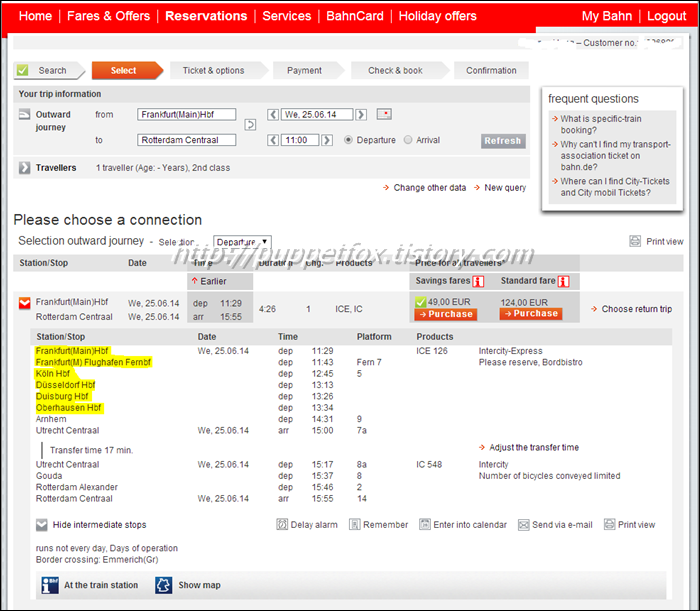Image resolution: width=700 pixels, height=611 pixels.
Task: Click the Refresh button
Action: tap(503, 141)
